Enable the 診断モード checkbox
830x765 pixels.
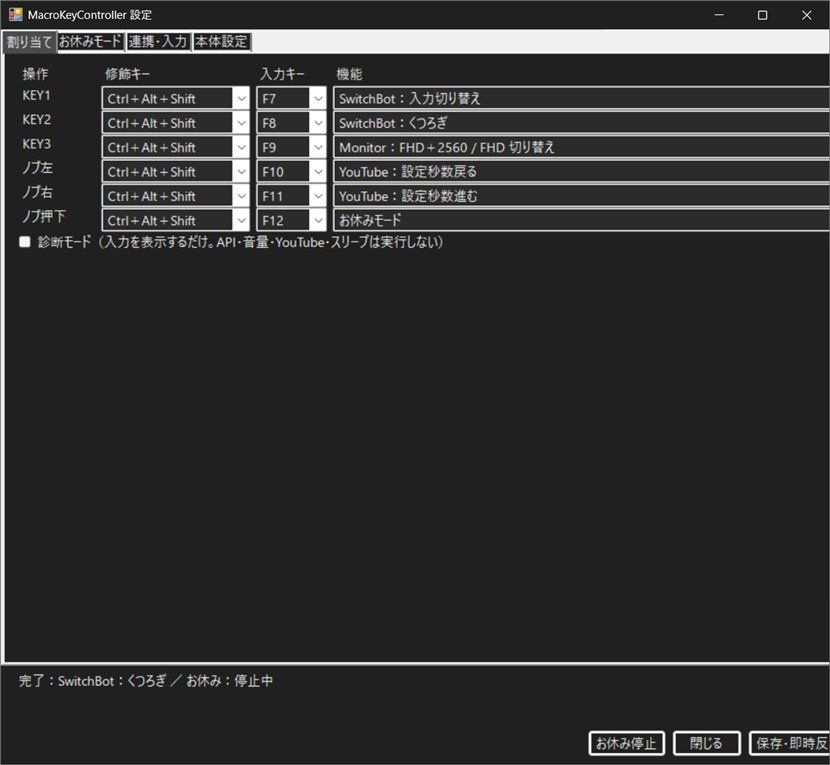pos(24,242)
